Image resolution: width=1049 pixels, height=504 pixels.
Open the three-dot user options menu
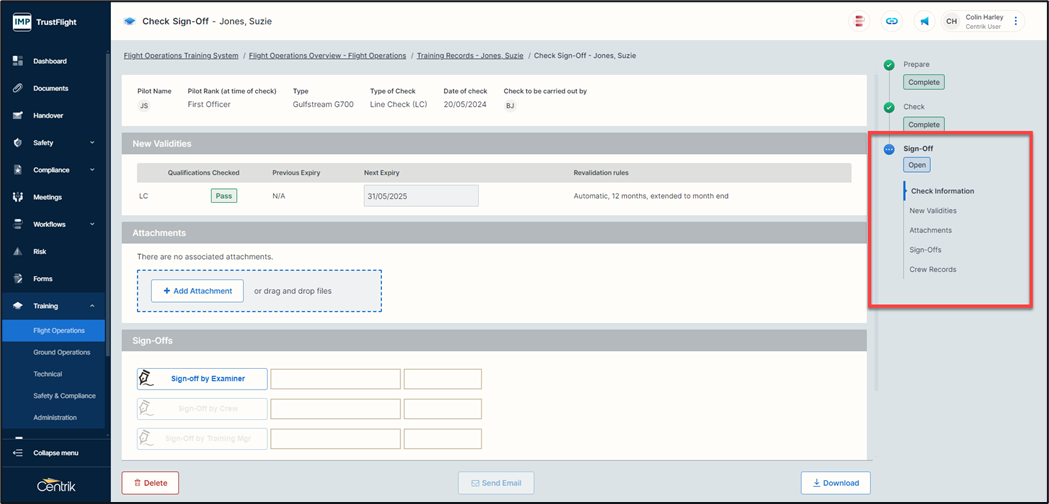point(1016,21)
